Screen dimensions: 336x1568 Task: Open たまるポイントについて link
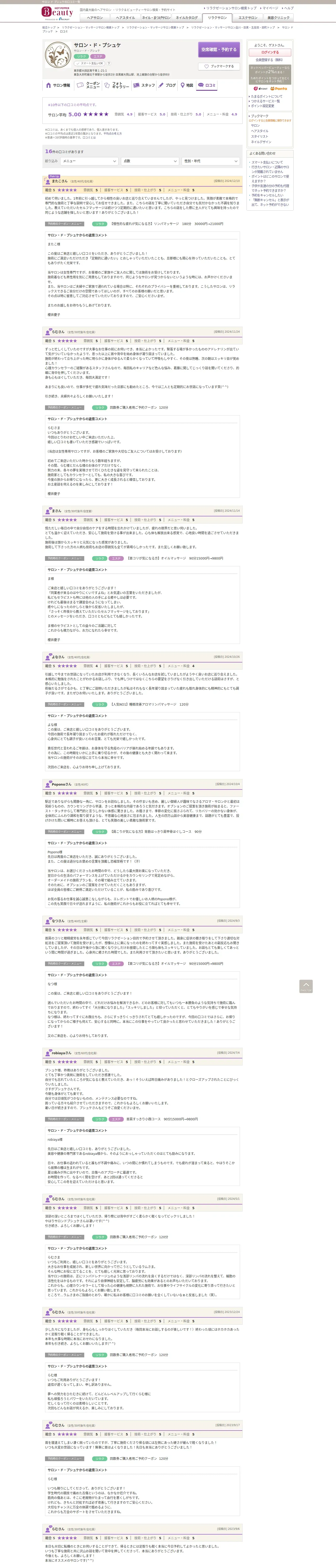pyautogui.click(x=266, y=96)
